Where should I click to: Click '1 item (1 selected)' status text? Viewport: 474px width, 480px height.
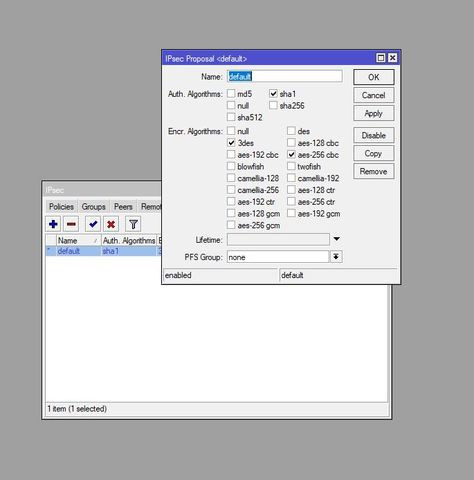(x=77, y=409)
